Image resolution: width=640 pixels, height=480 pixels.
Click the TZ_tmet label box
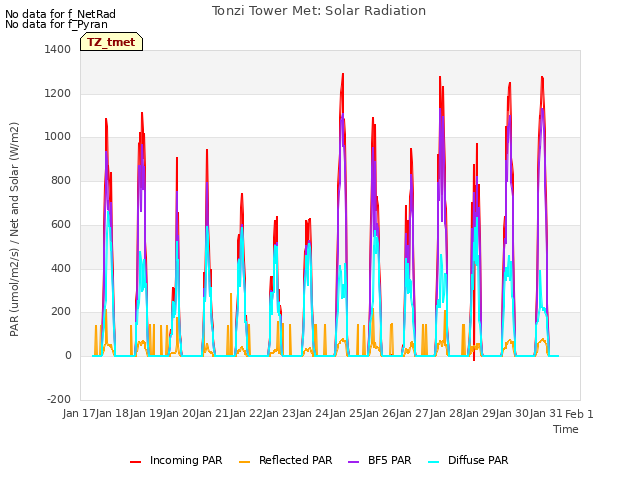[x=111, y=42]
